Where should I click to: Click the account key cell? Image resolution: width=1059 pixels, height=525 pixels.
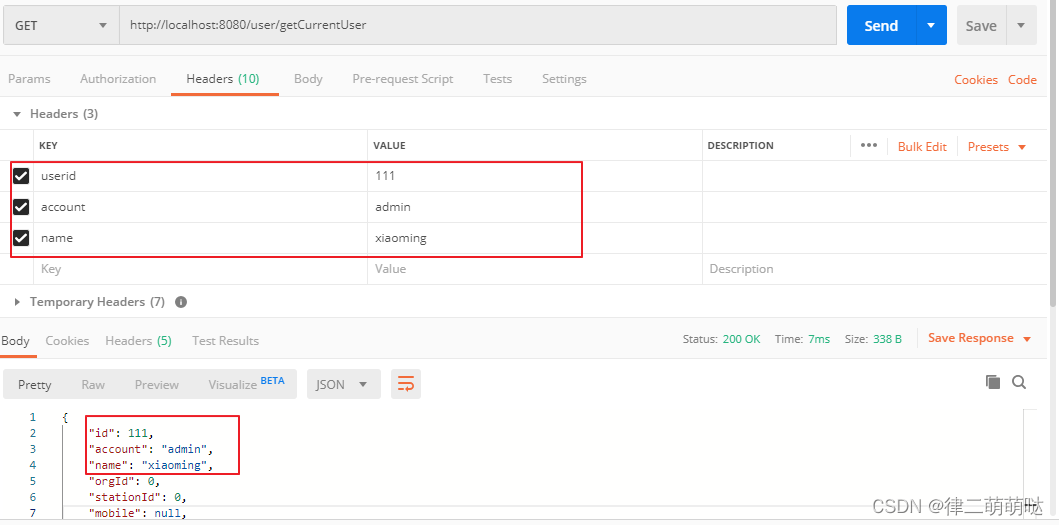pyautogui.click(x=201, y=207)
